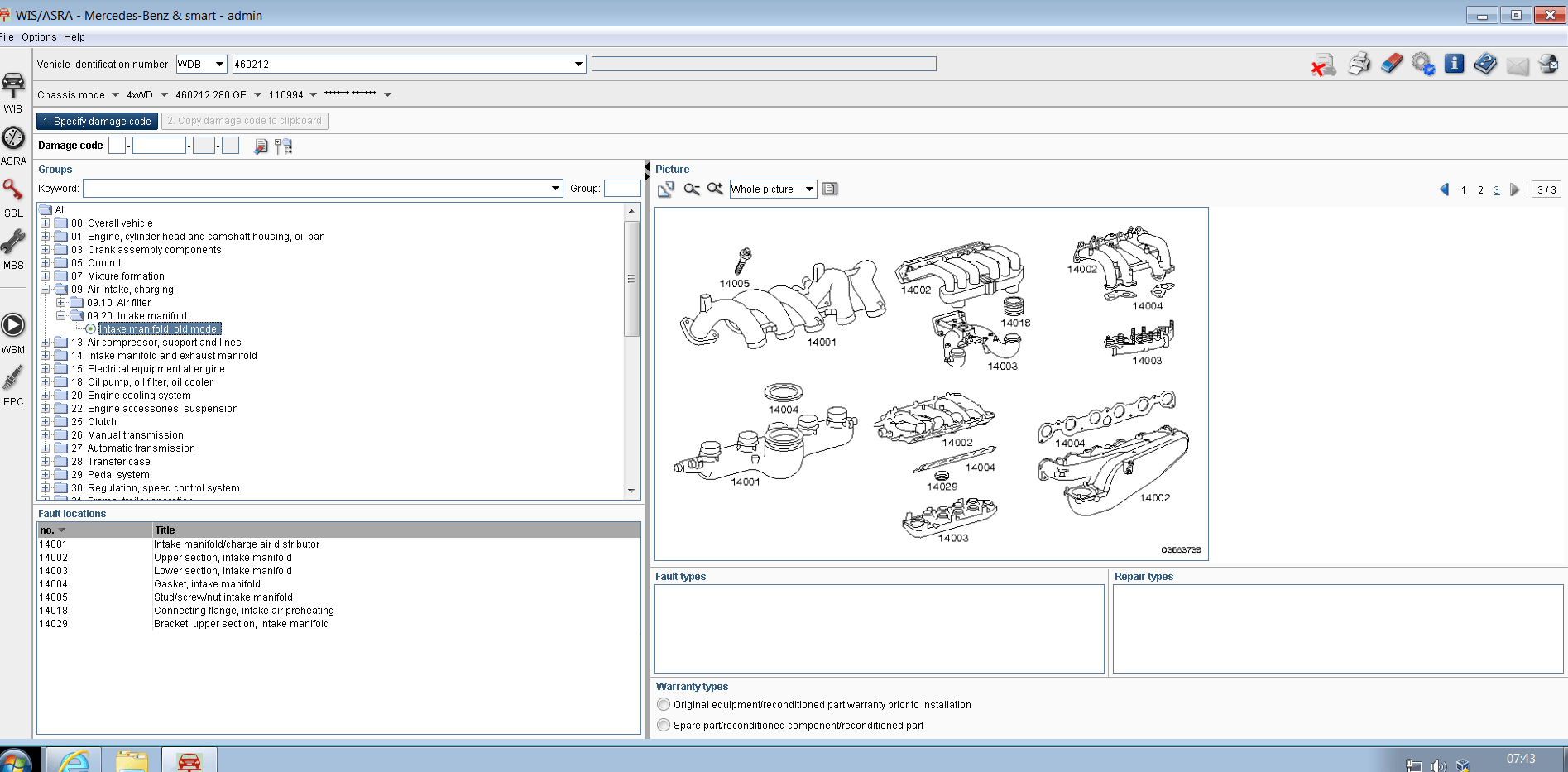Go to picture page 3 via link
This screenshot has width=1568, height=772.
[x=1496, y=189]
